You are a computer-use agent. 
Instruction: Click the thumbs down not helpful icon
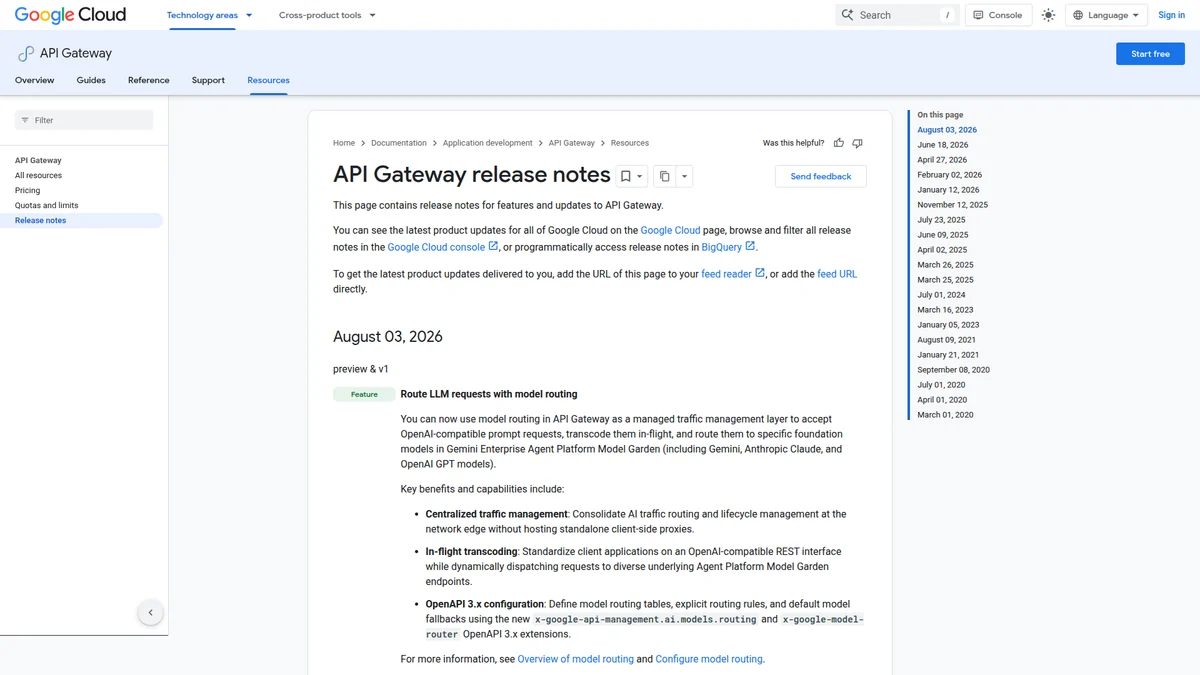pyautogui.click(x=857, y=143)
